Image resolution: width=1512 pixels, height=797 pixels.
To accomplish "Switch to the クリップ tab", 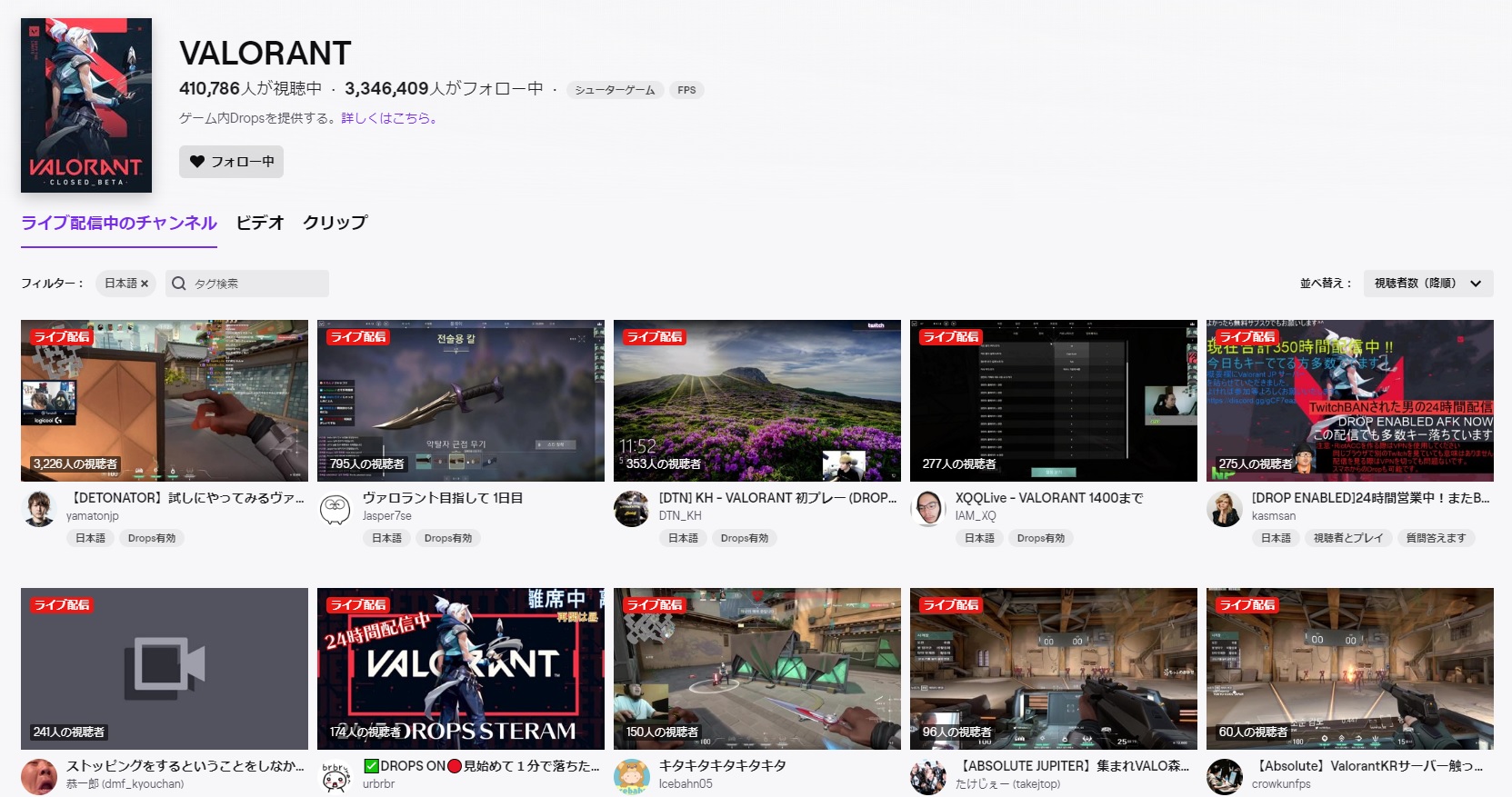I will 335,223.
